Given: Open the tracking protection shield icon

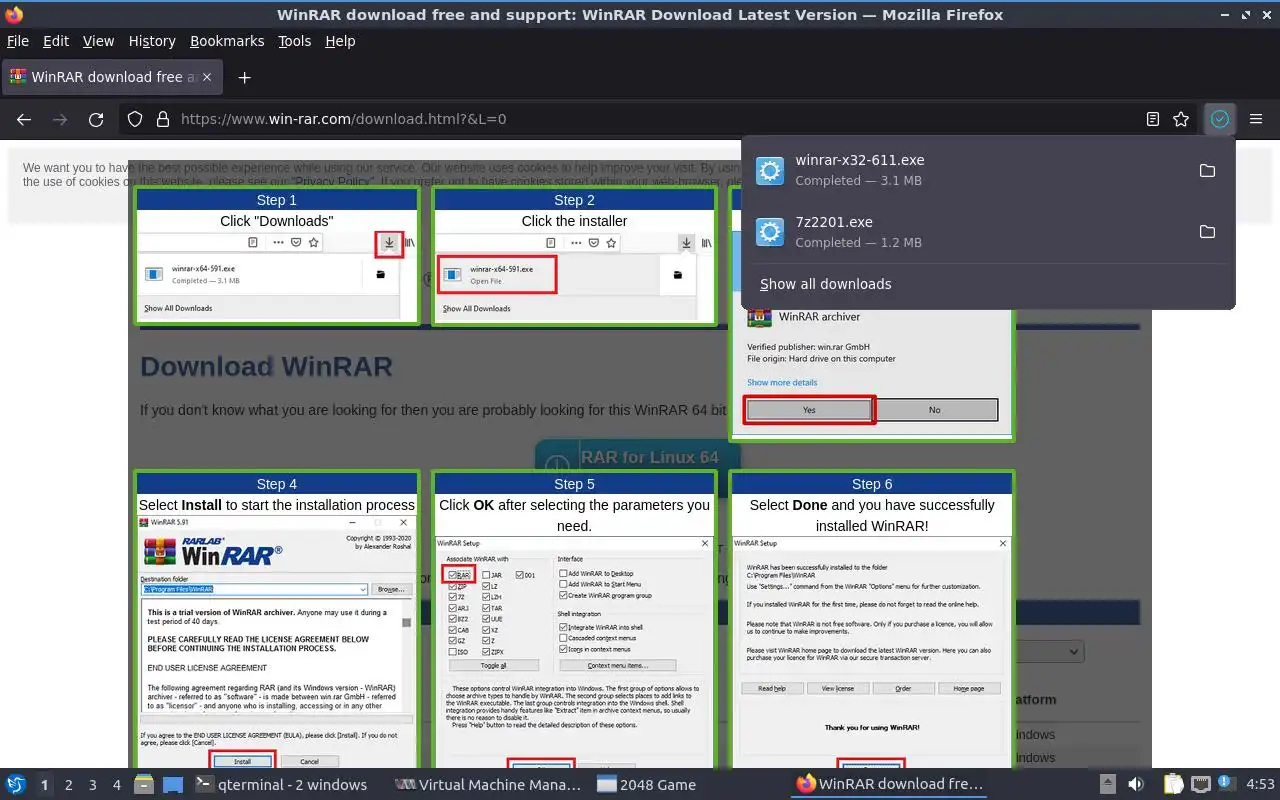Looking at the screenshot, I should (135, 119).
